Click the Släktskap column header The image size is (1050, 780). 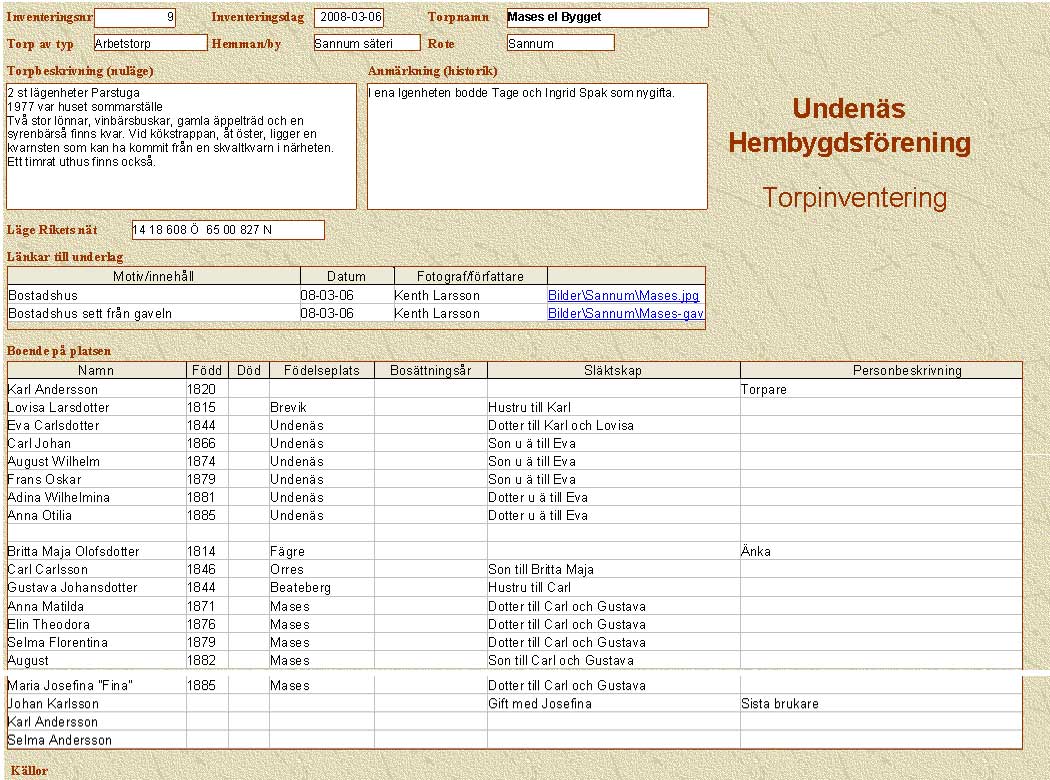(613, 370)
